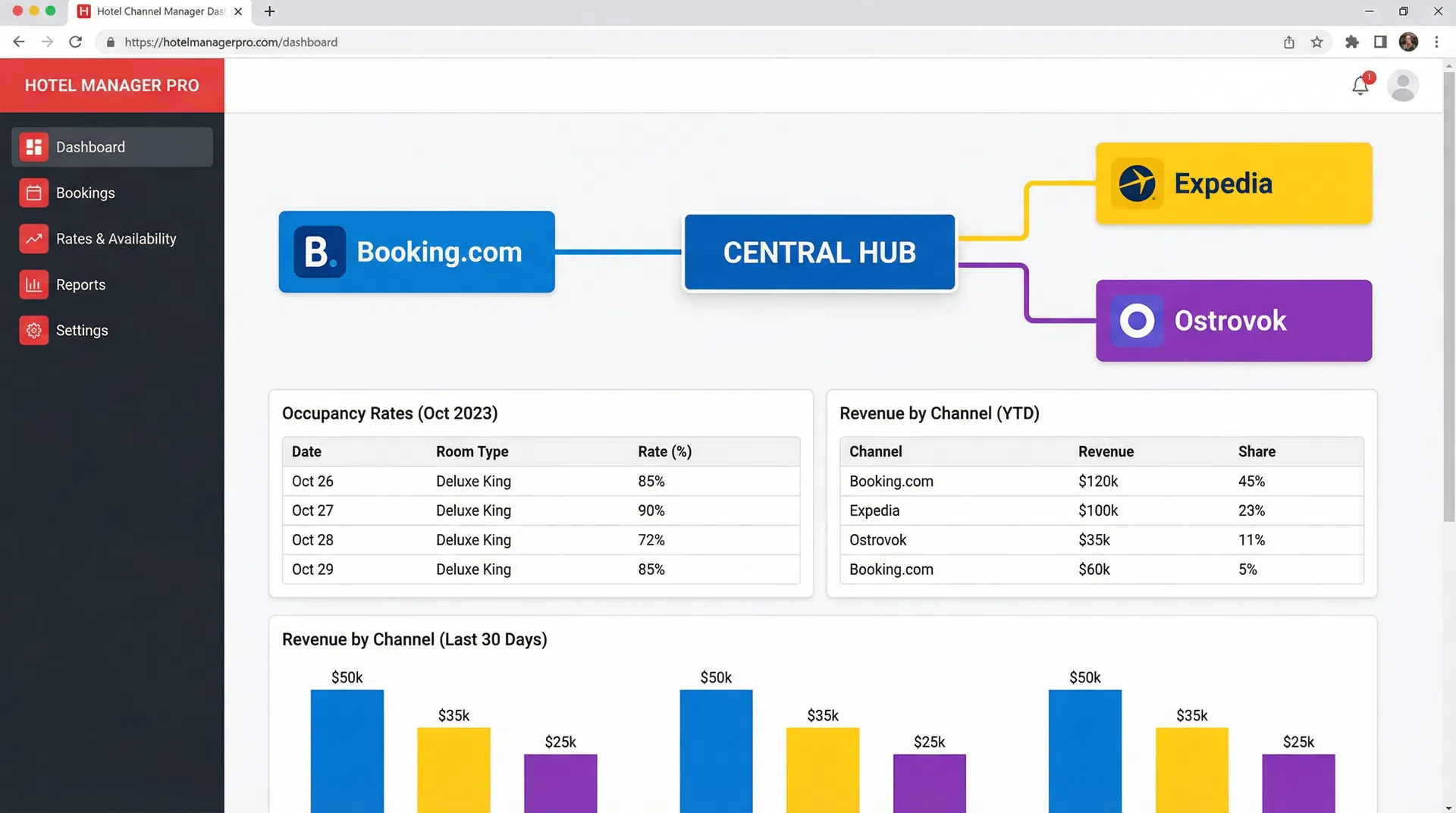Select the Ostrovok row in revenue table
The height and width of the screenshot is (813, 1456).
[x=1102, y=540]
